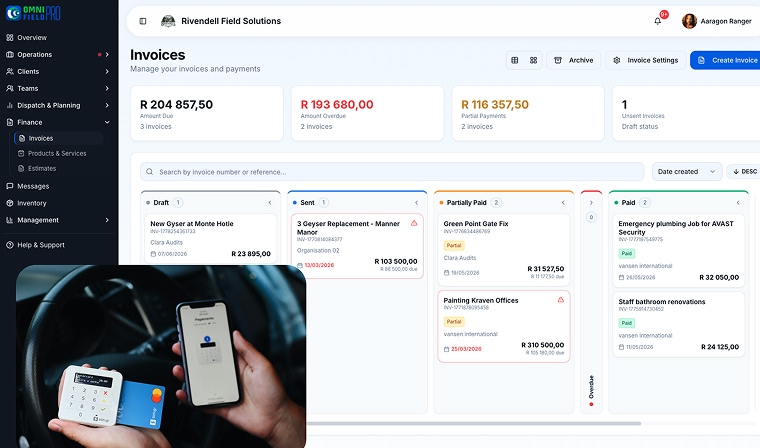760x448 pixels.
Task: Click Paid badge on Staff bathroom renovations
Action: coord(627,323)
